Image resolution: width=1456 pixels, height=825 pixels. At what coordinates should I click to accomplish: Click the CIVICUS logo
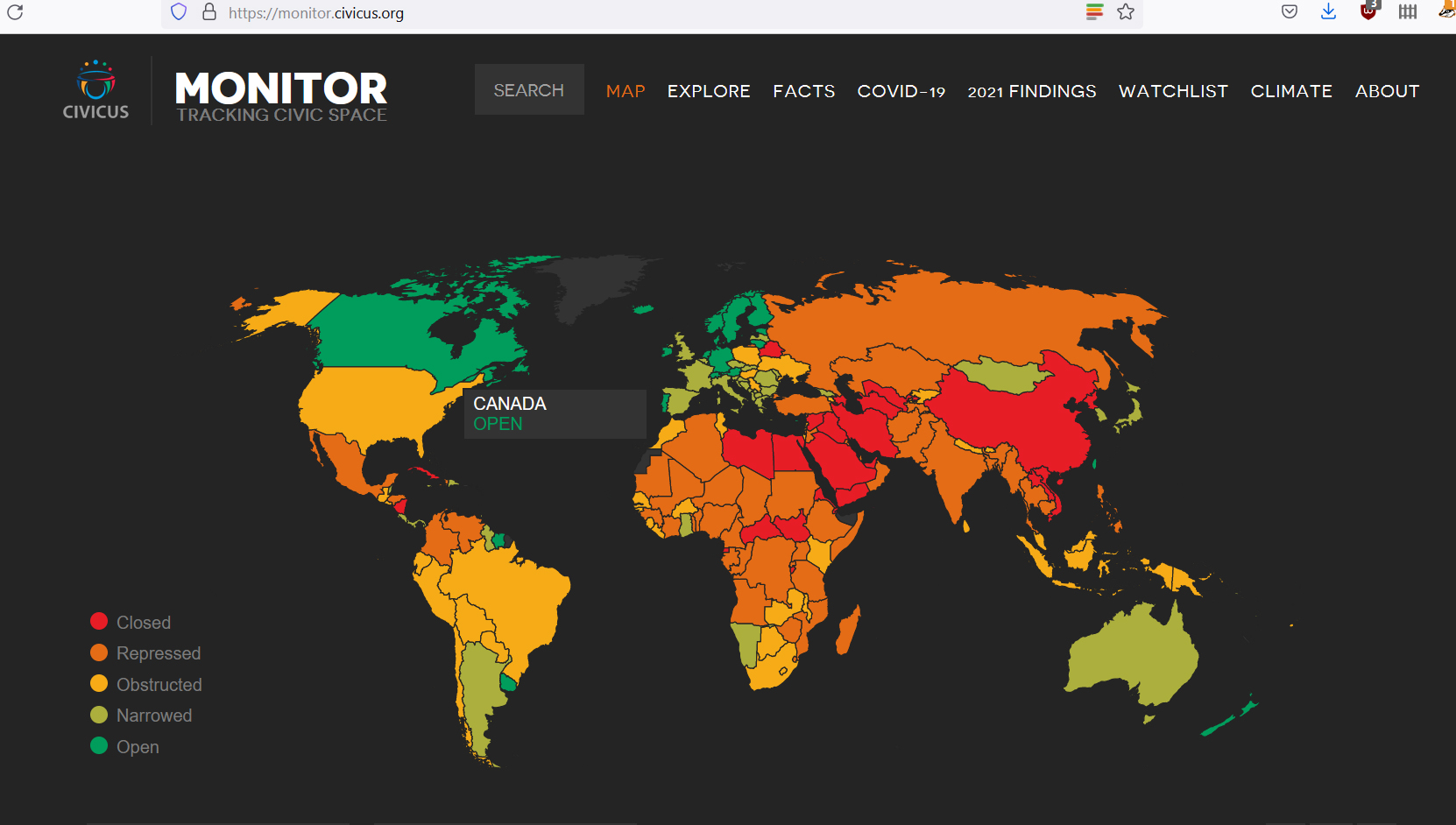(x=95, y=90)
